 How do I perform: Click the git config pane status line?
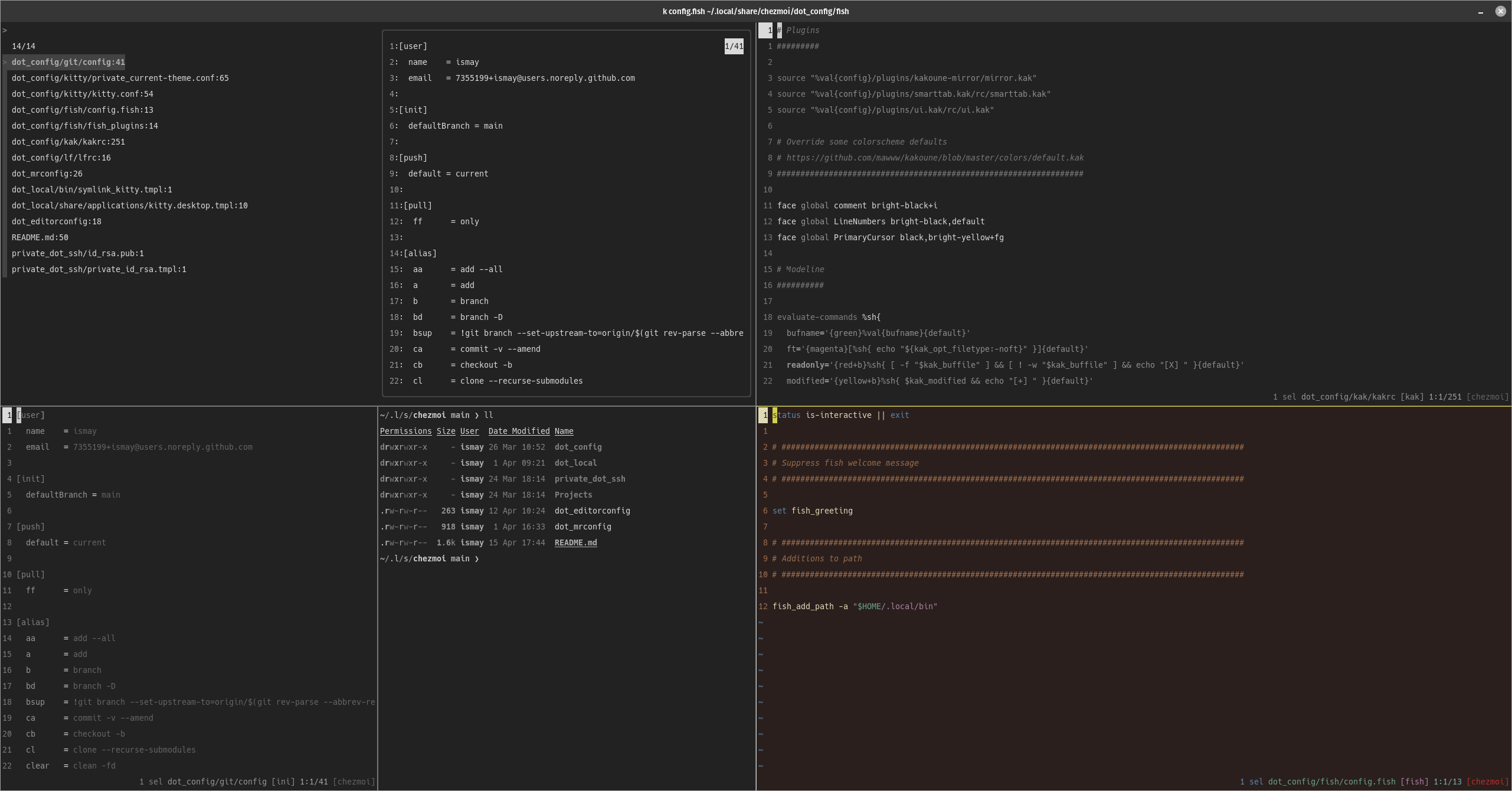pos(257,782)
